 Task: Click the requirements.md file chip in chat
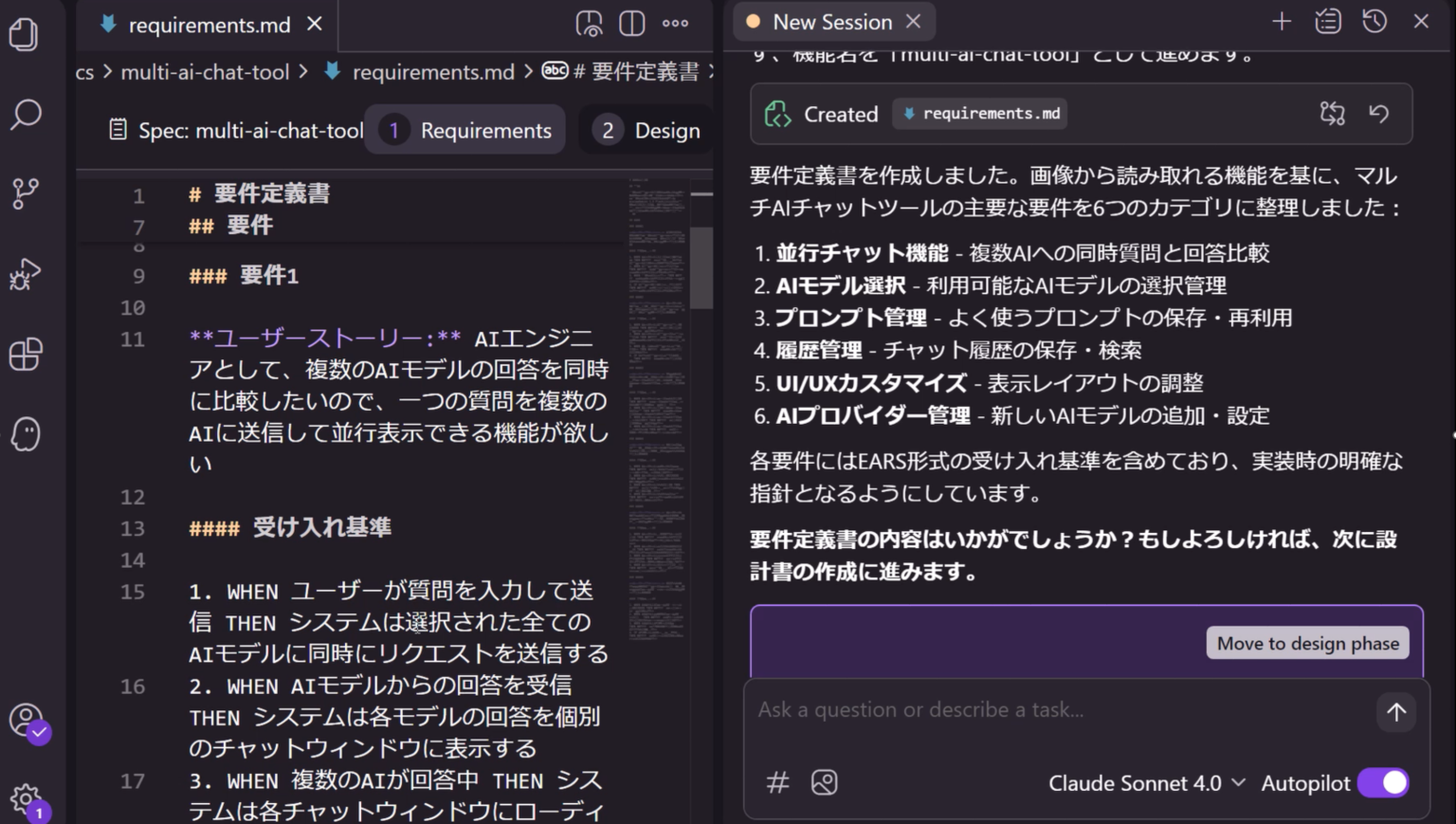pyautogui.click(x=979, y=113)
